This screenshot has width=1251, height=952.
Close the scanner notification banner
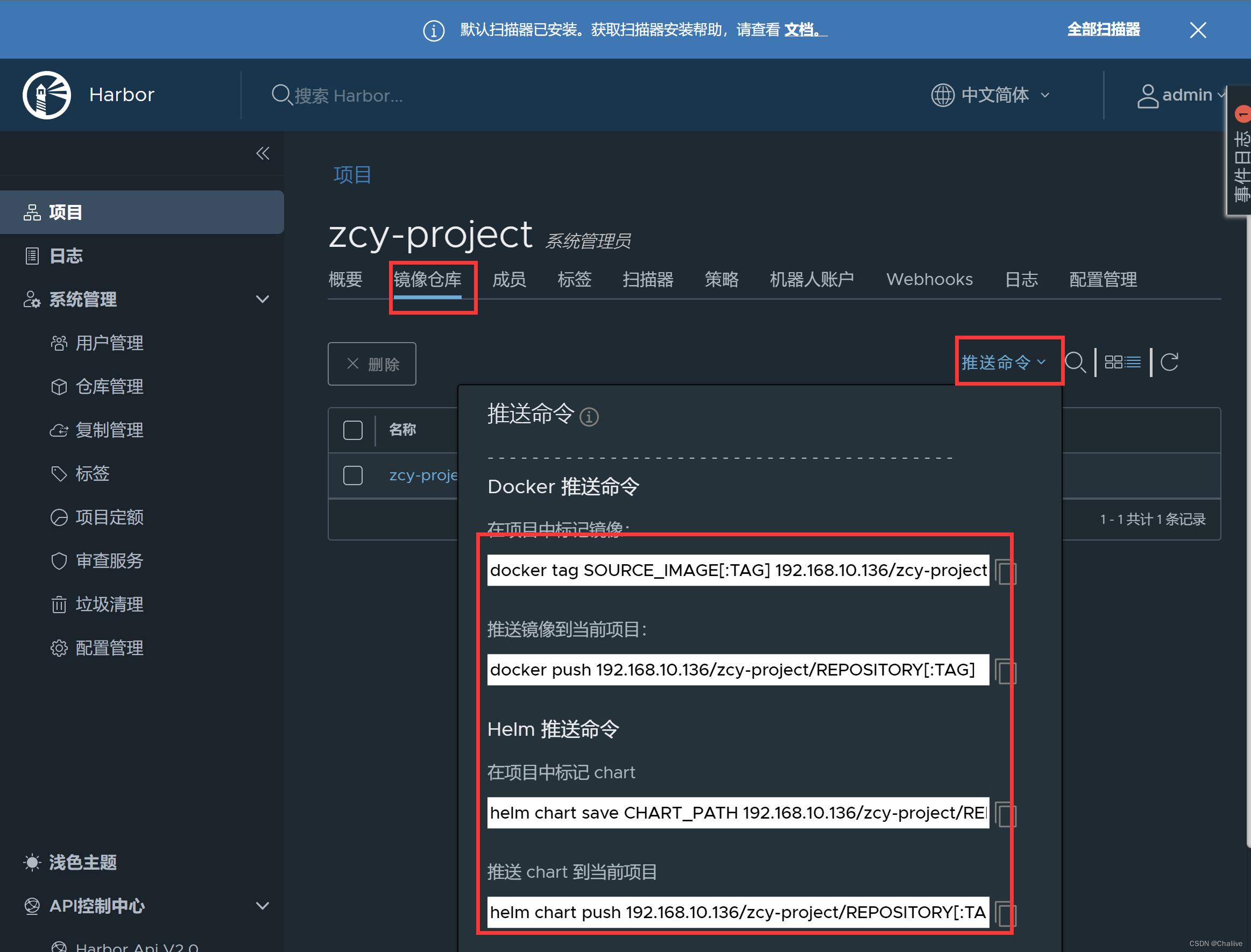pos(1198,30)
